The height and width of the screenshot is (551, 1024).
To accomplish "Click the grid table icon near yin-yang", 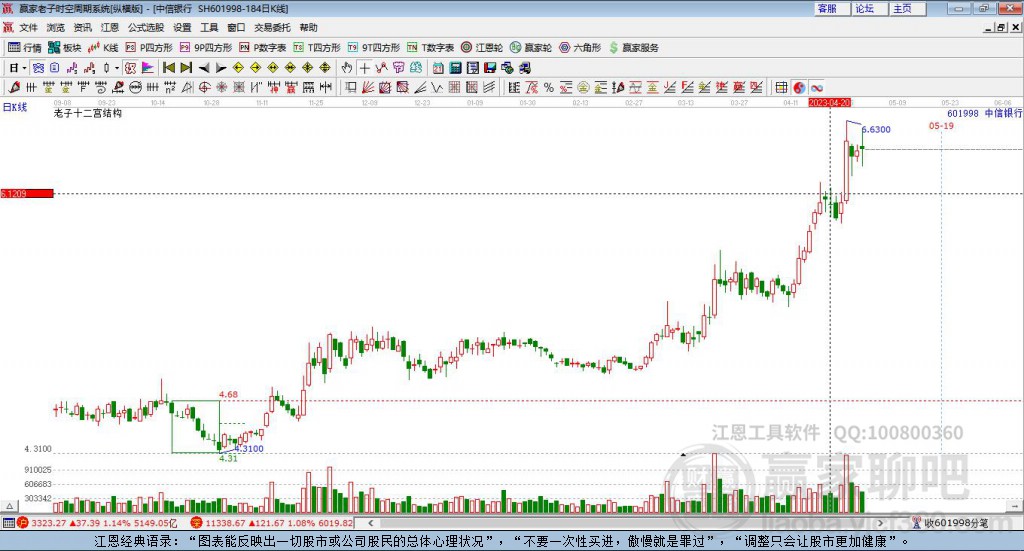I will pos(781,87).
